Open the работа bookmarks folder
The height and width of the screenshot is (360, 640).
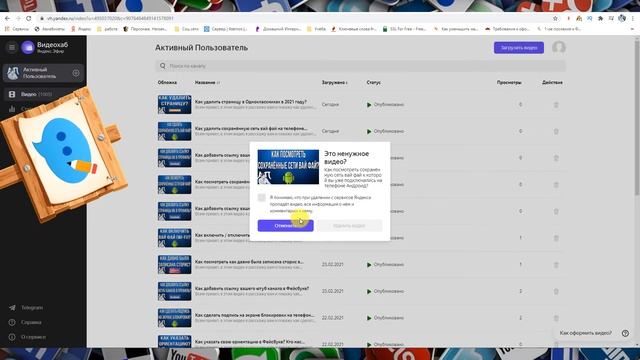point(107,29)
